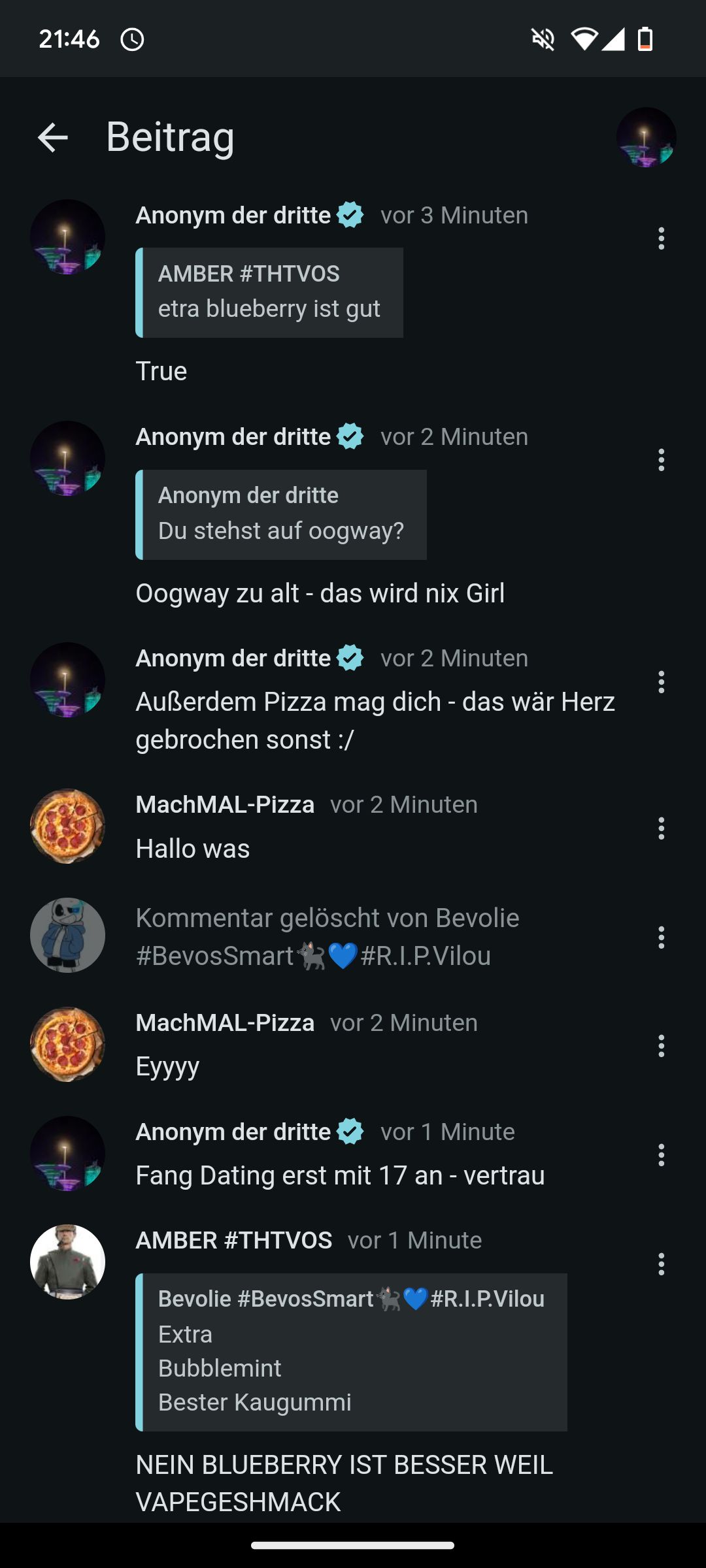Open options menu for the 'True' comment
Screen dimensions: 706x1568
(x=661, y=238)
